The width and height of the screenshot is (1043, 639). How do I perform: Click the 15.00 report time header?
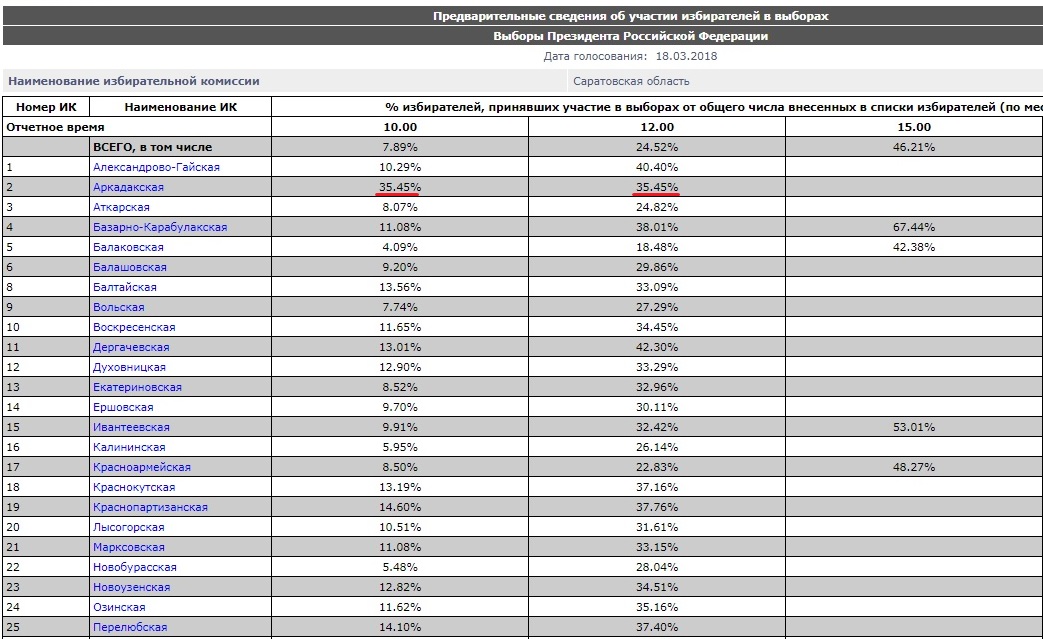[x=914, y=126]
